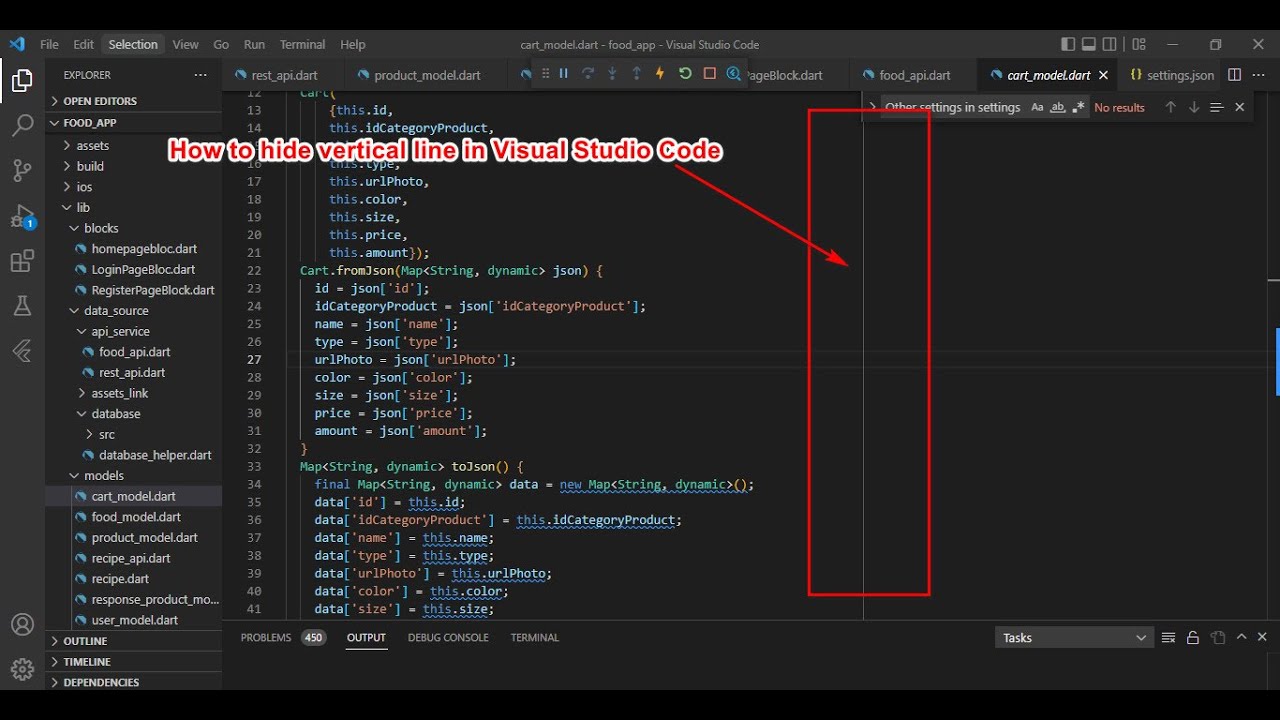Open the Source Control view

pos(22,170)
